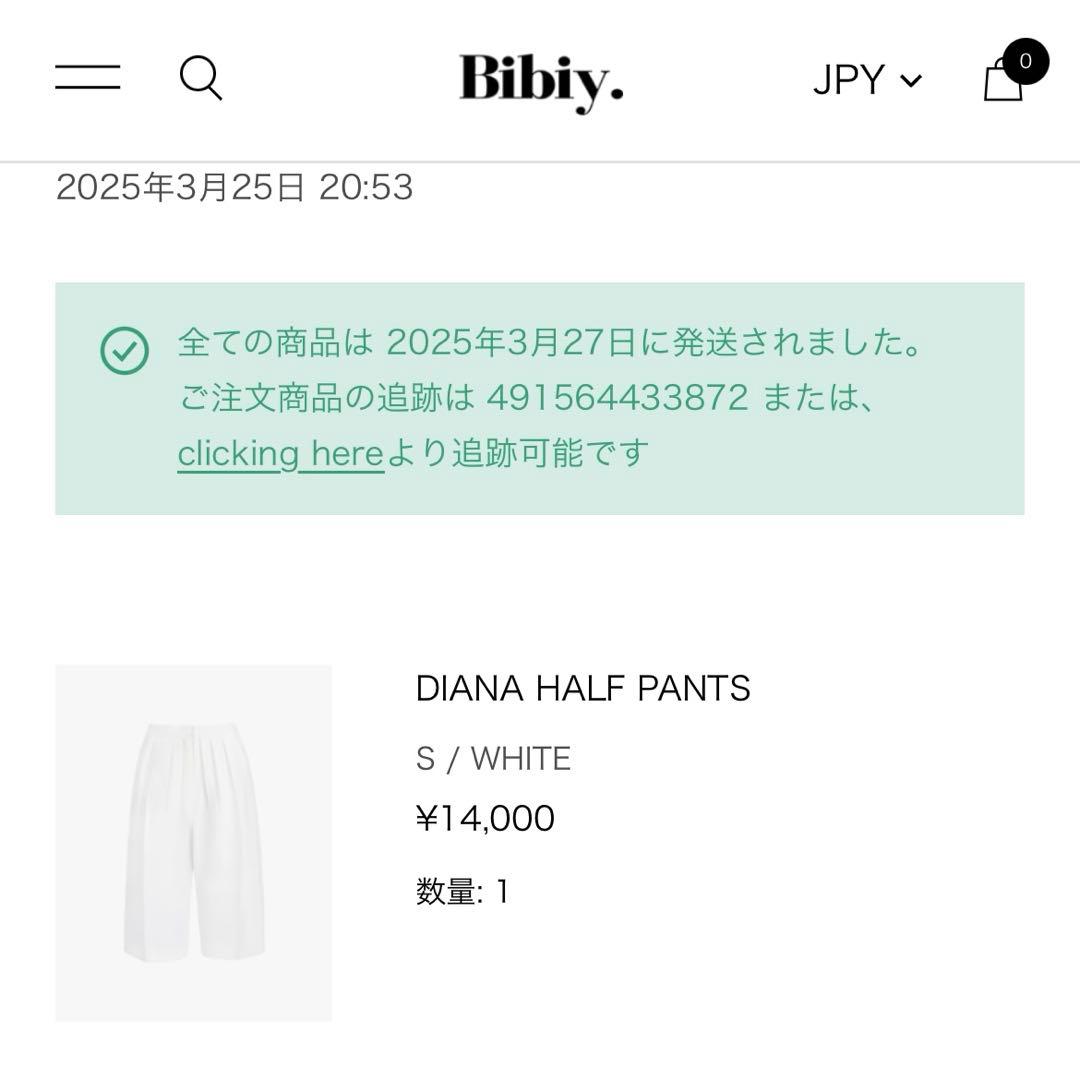Select the ¥14,000 price text
Image resolution: width=1080 pixels, height=1080 pixels.
point(485,818)
